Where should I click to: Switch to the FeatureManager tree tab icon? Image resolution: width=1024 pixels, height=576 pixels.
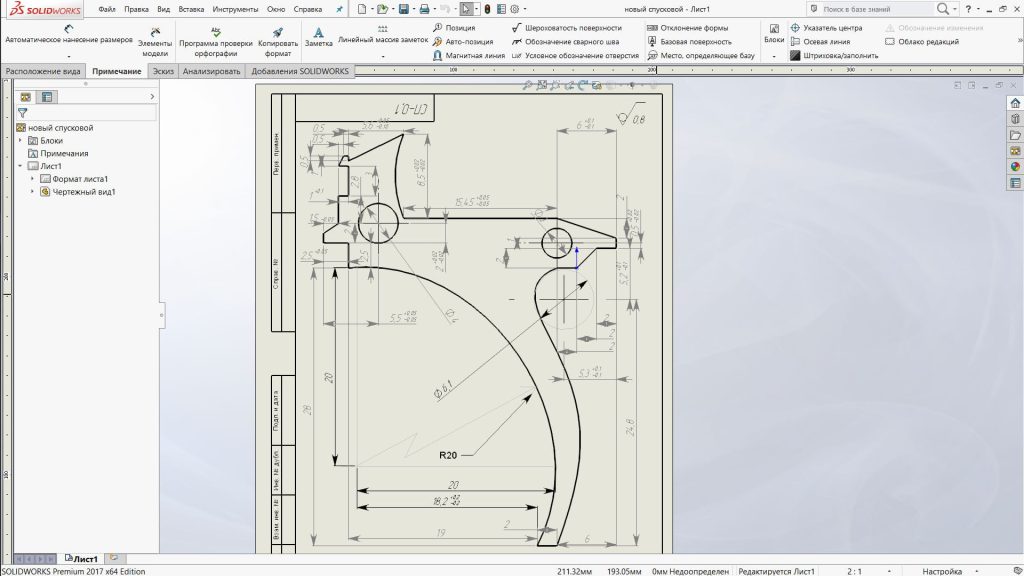point(25,97)
